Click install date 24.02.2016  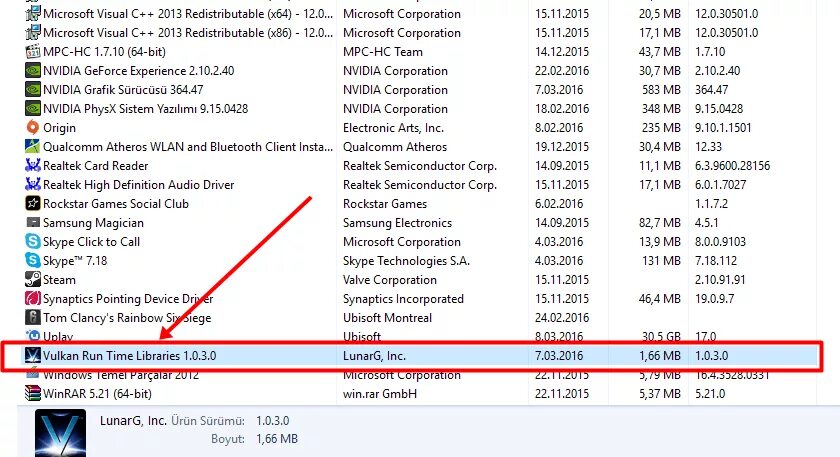562,318
